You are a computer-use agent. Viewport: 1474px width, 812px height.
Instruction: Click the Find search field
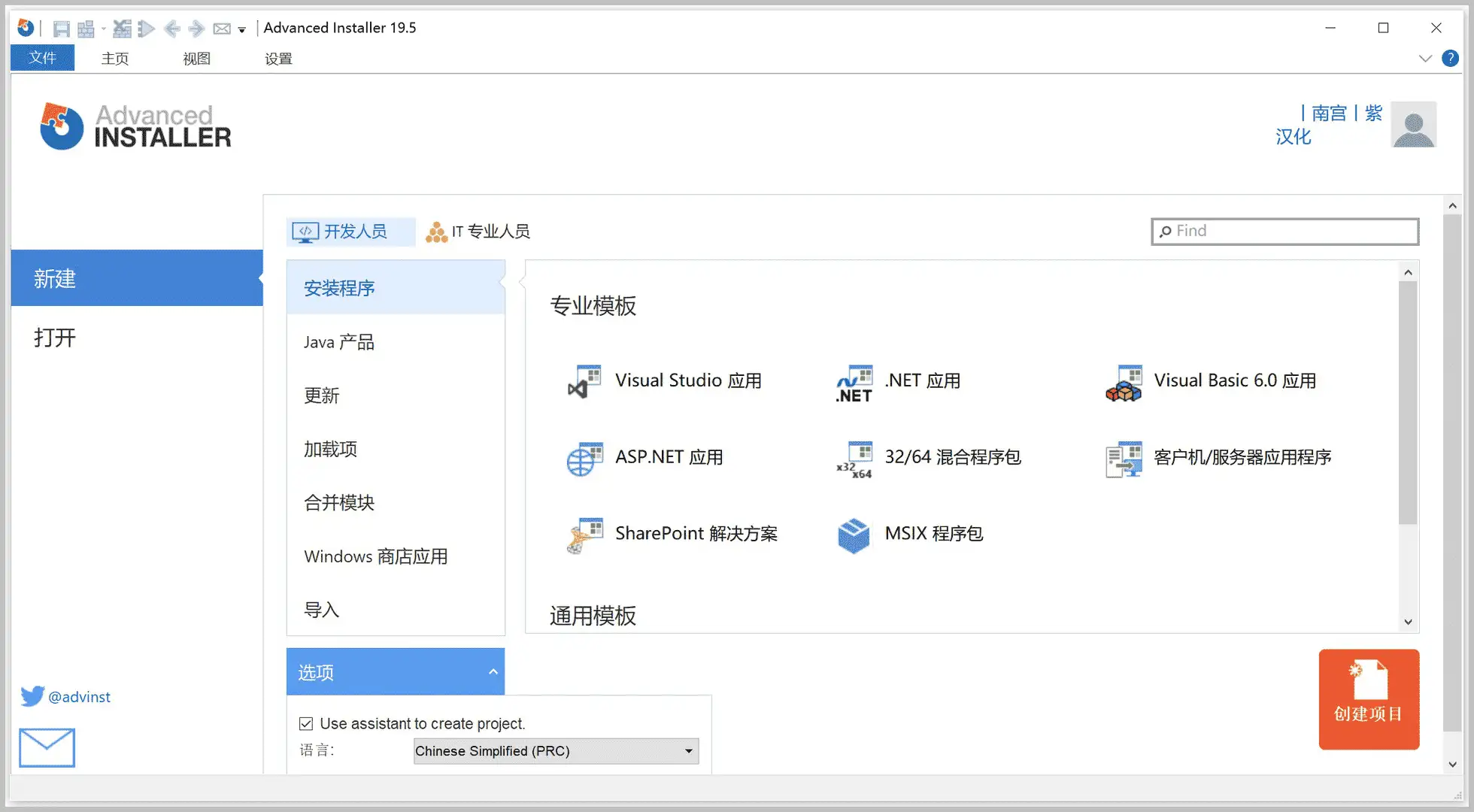coord(1284,232)
